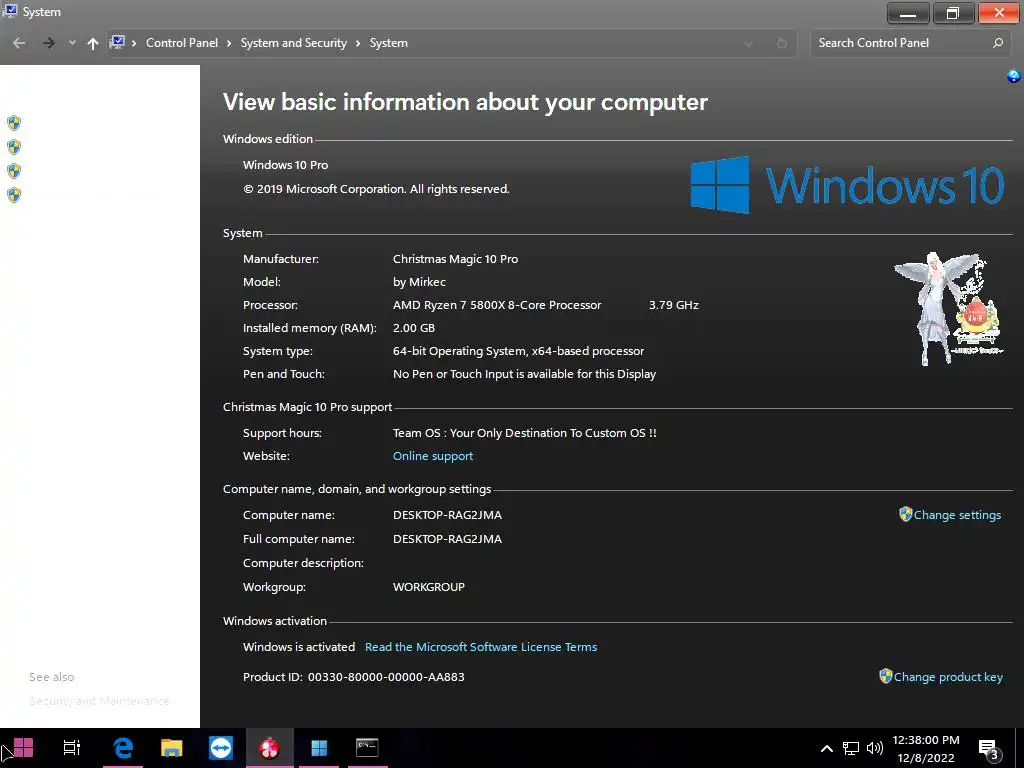The height and width of the screenshot is (768, 1024).
Task: Open the Online support link
Action: 433,456
